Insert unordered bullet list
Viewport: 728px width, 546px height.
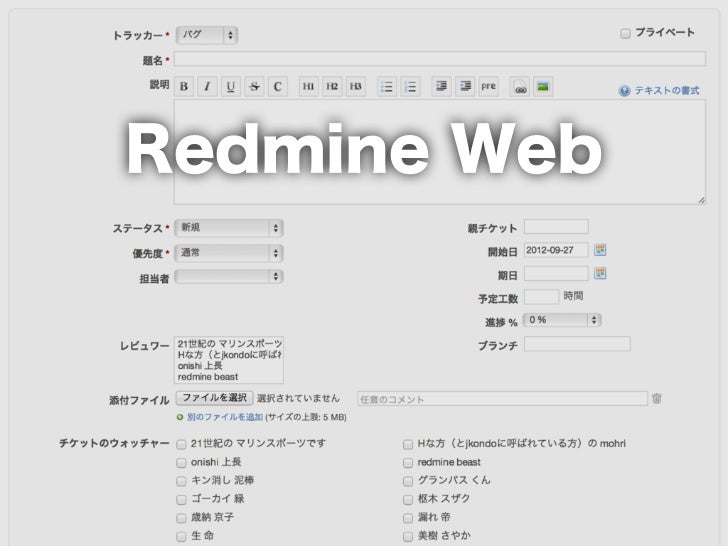[x=386, y=86]
